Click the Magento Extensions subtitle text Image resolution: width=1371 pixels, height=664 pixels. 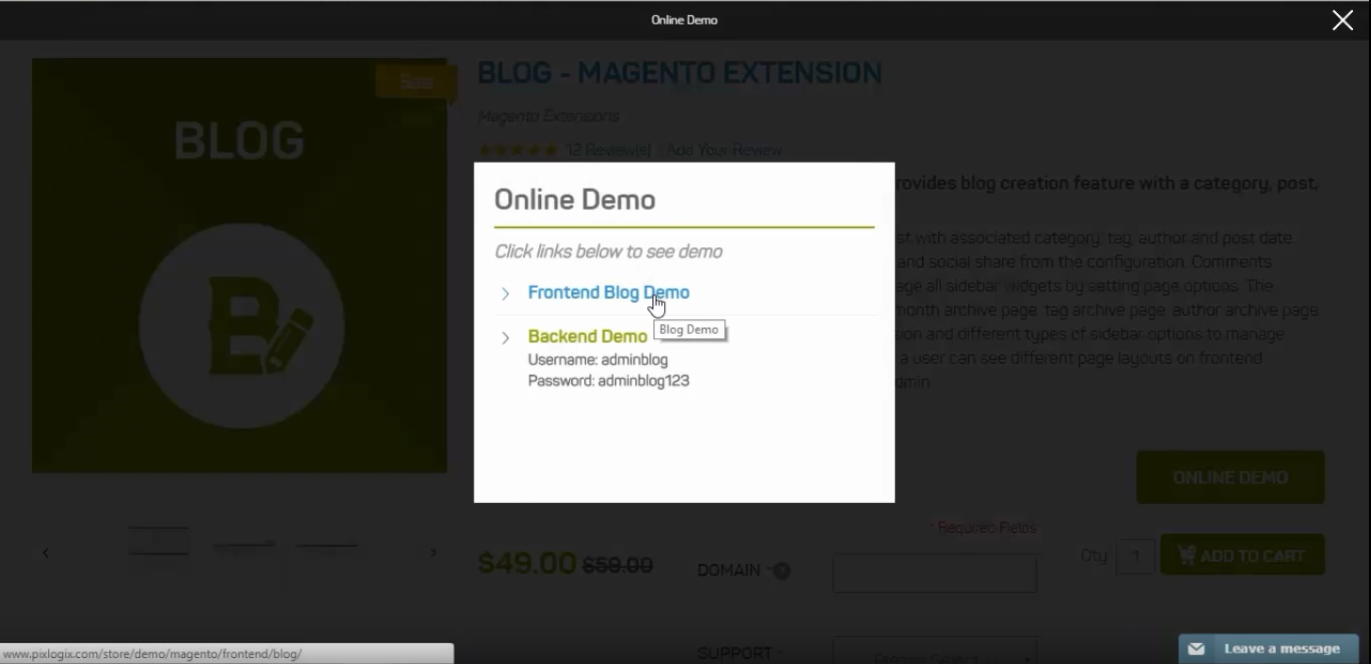click(x=548, y=117)
